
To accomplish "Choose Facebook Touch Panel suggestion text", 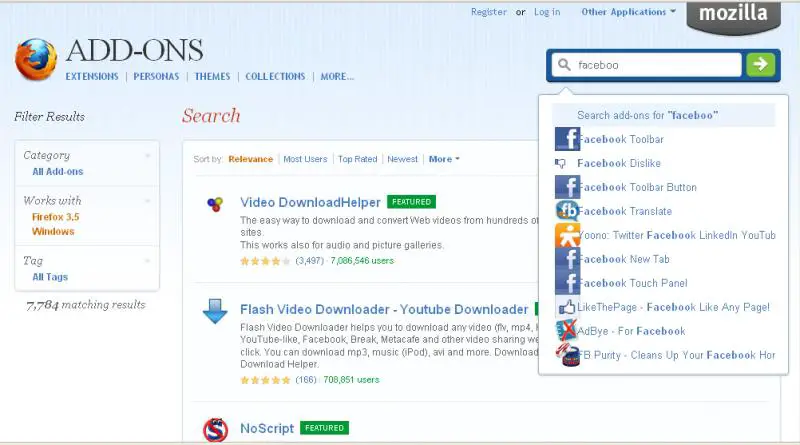I will 633,283.
